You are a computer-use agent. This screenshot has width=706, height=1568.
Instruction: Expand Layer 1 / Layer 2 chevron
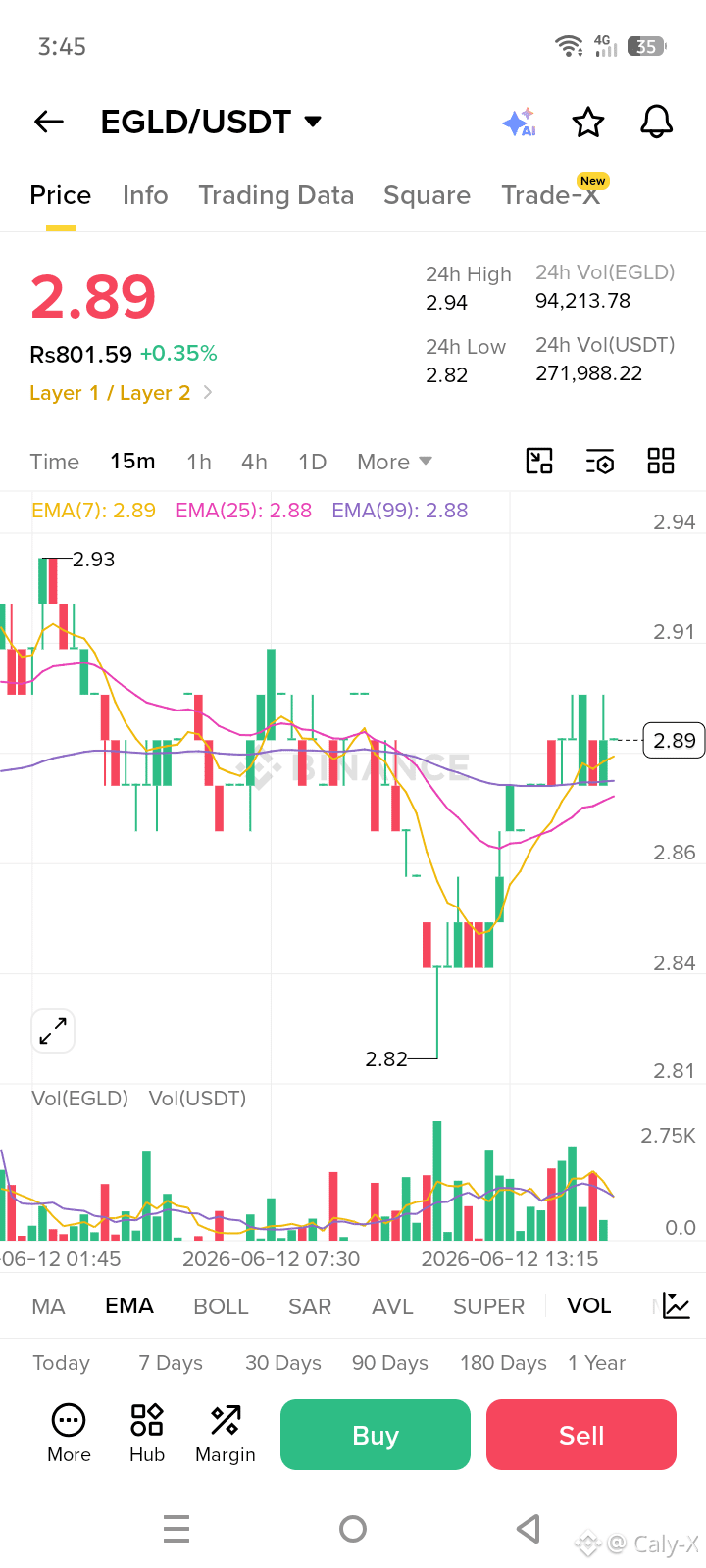pyautogui.click(x=207, y=393)
